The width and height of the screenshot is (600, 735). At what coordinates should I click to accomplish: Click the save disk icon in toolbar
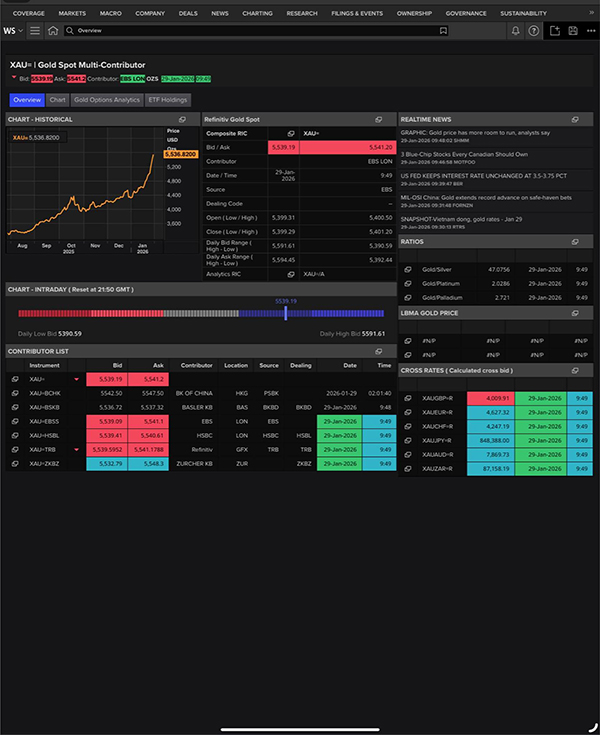coord(572,31)
